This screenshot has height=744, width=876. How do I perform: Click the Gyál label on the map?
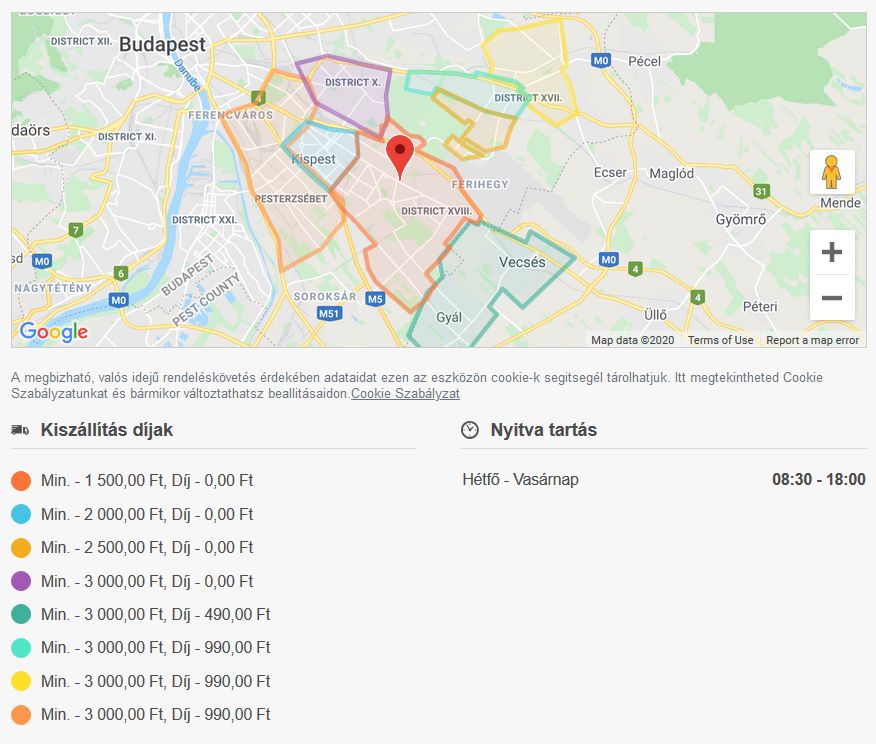[x=449, y=318]
